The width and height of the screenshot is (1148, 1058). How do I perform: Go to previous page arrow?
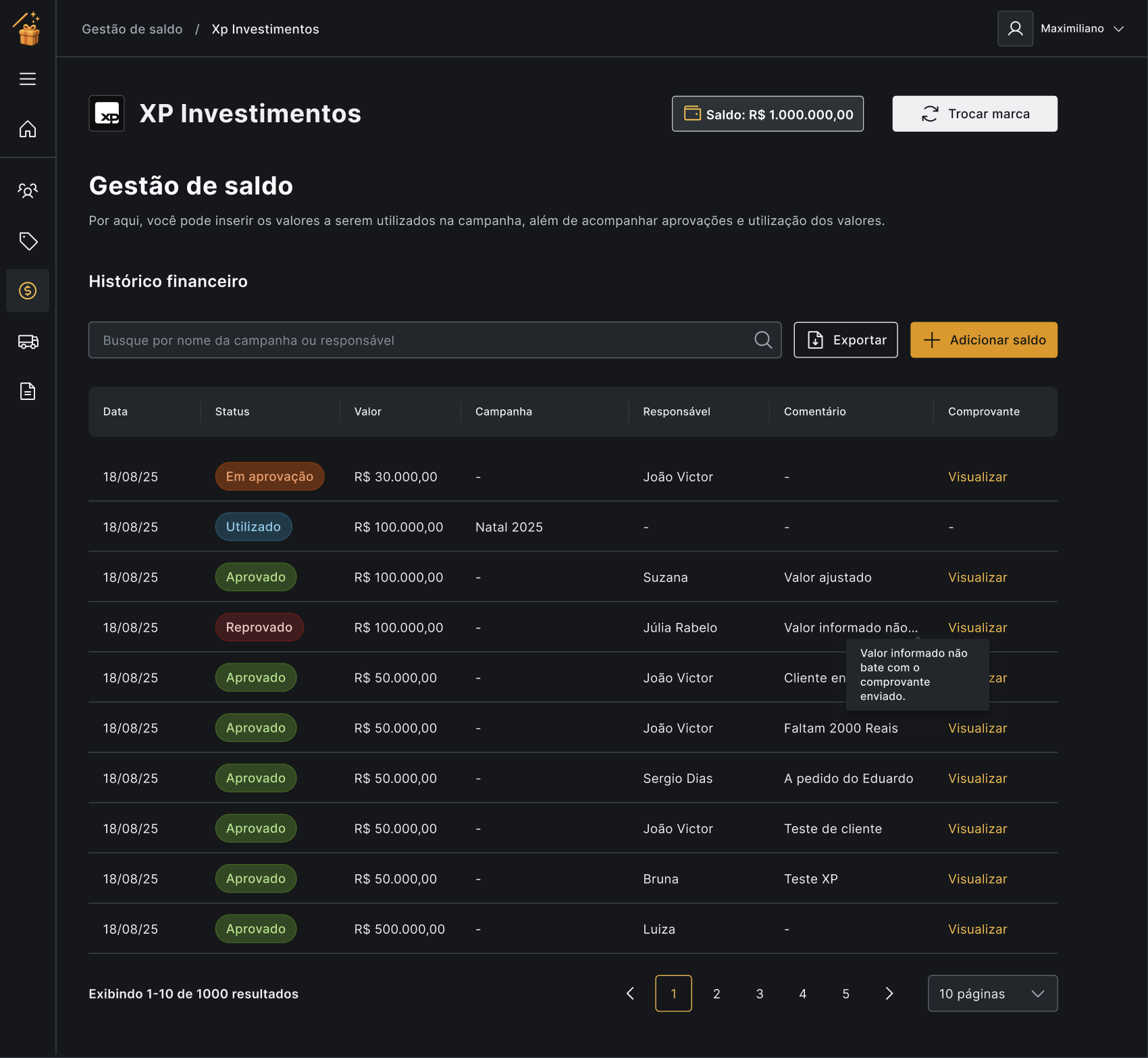630,993
